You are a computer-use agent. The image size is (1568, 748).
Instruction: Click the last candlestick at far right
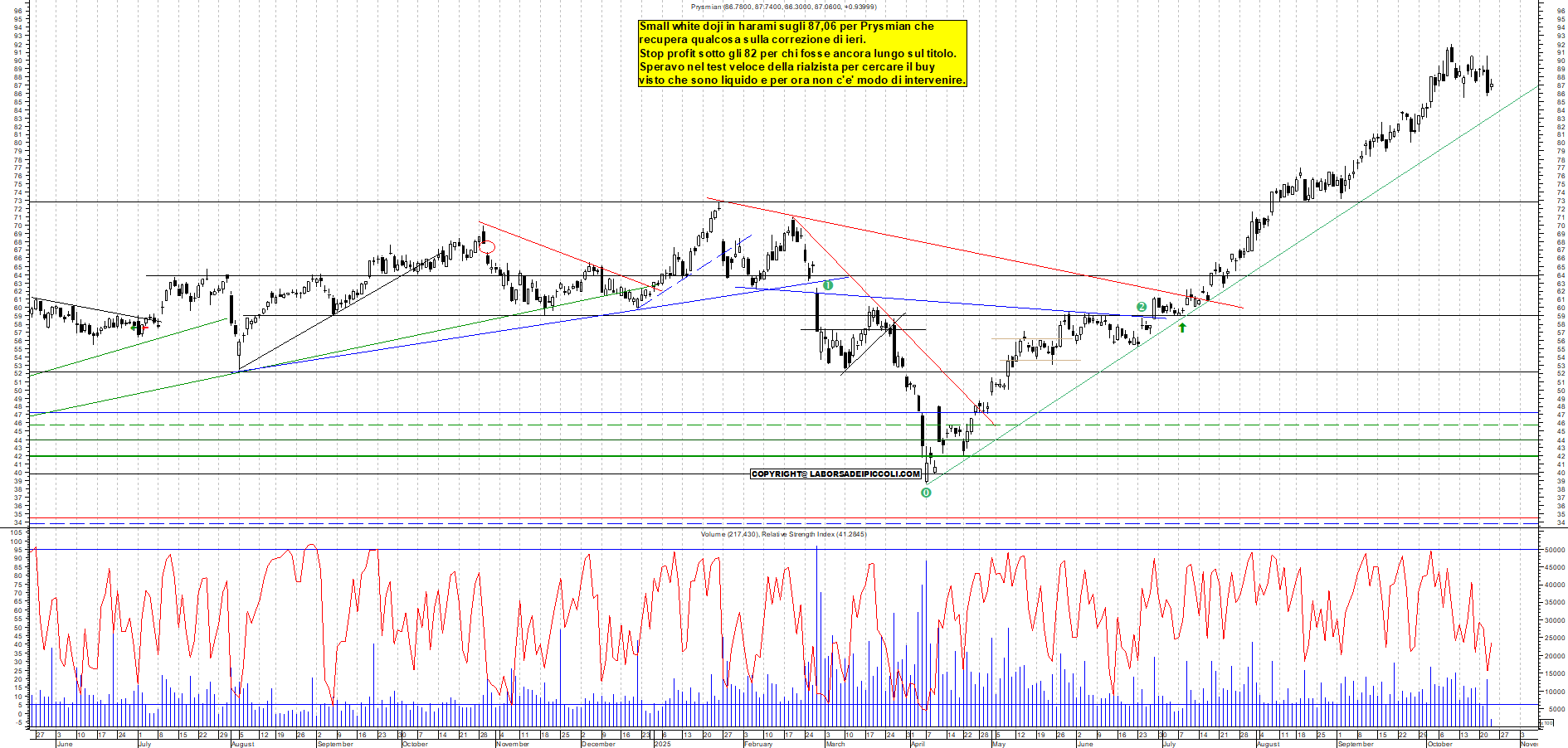tap(1491, 85)
